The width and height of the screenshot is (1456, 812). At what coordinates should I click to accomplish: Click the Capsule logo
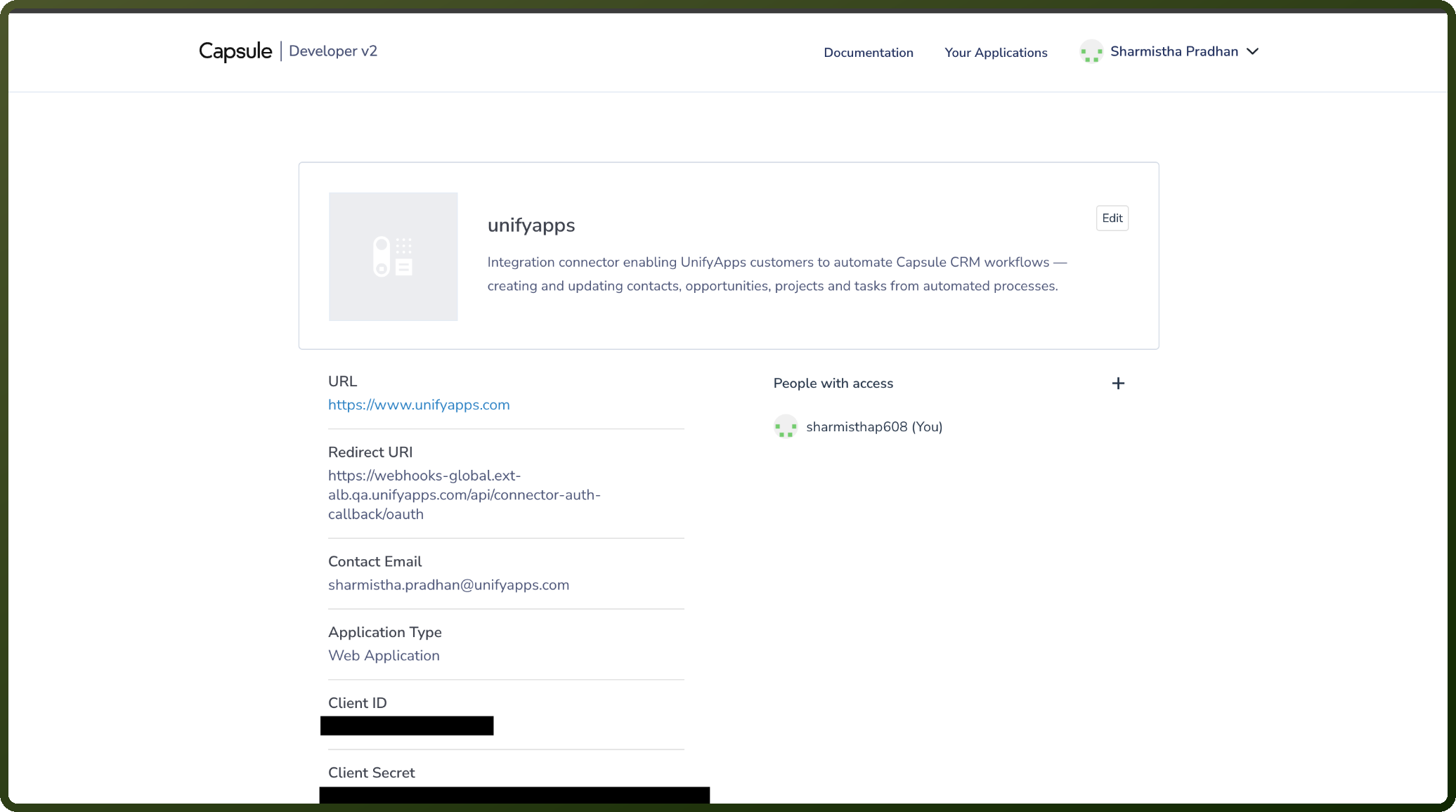click(x=235, y=51)
